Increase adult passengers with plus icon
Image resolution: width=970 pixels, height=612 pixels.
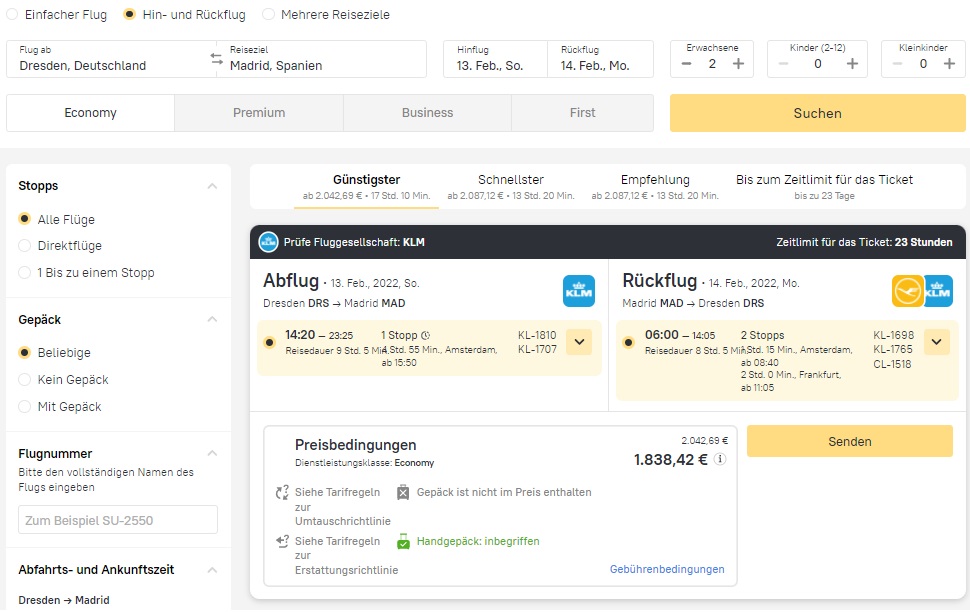738,64
